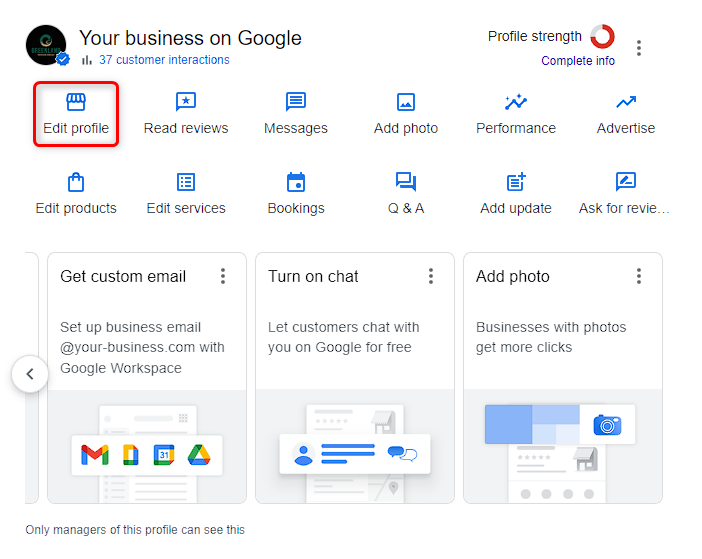Open Bookings calendar icon
The image size is (702, 559).
coord(295,182)
